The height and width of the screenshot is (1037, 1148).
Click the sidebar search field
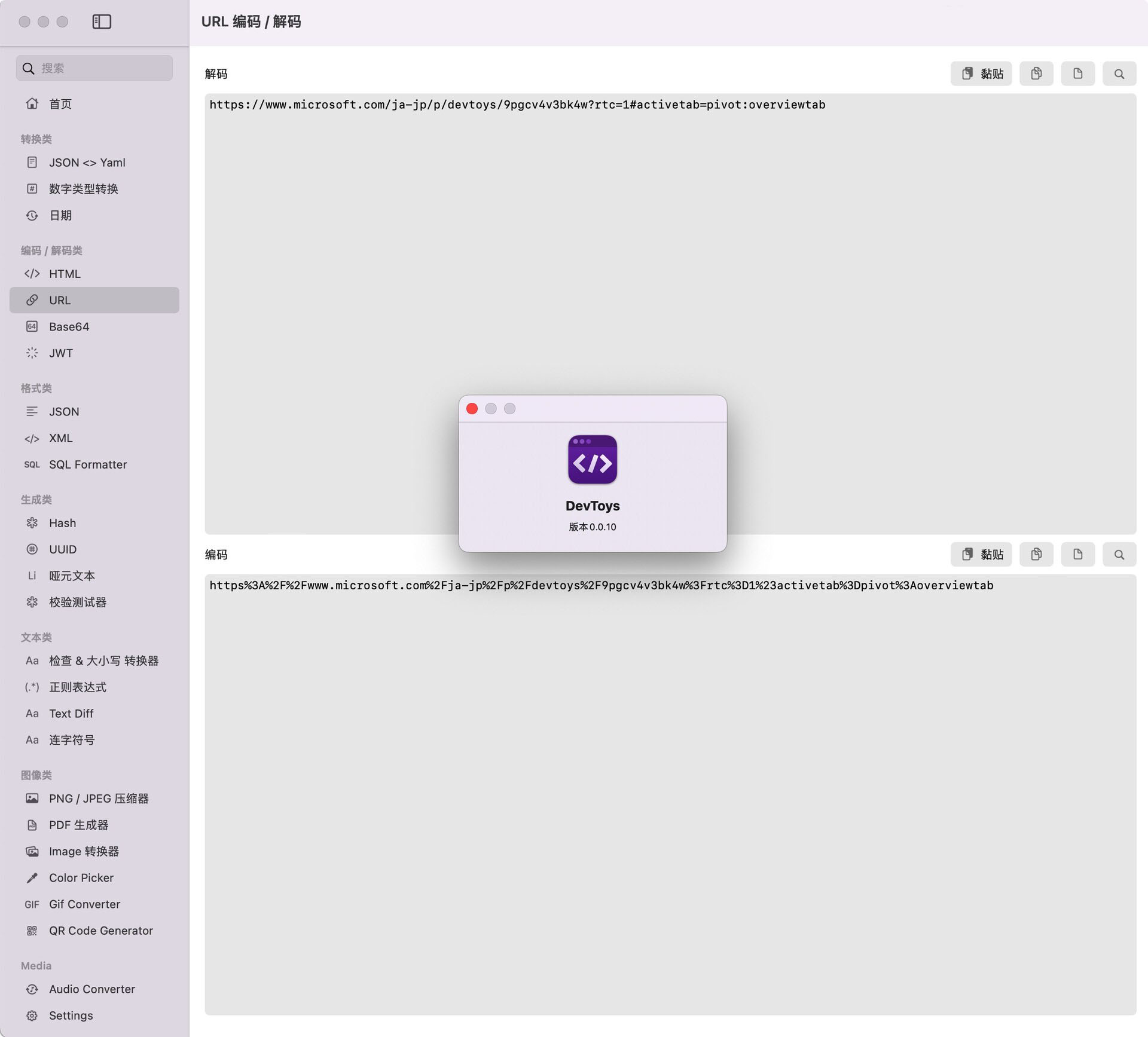pos(94,68)
